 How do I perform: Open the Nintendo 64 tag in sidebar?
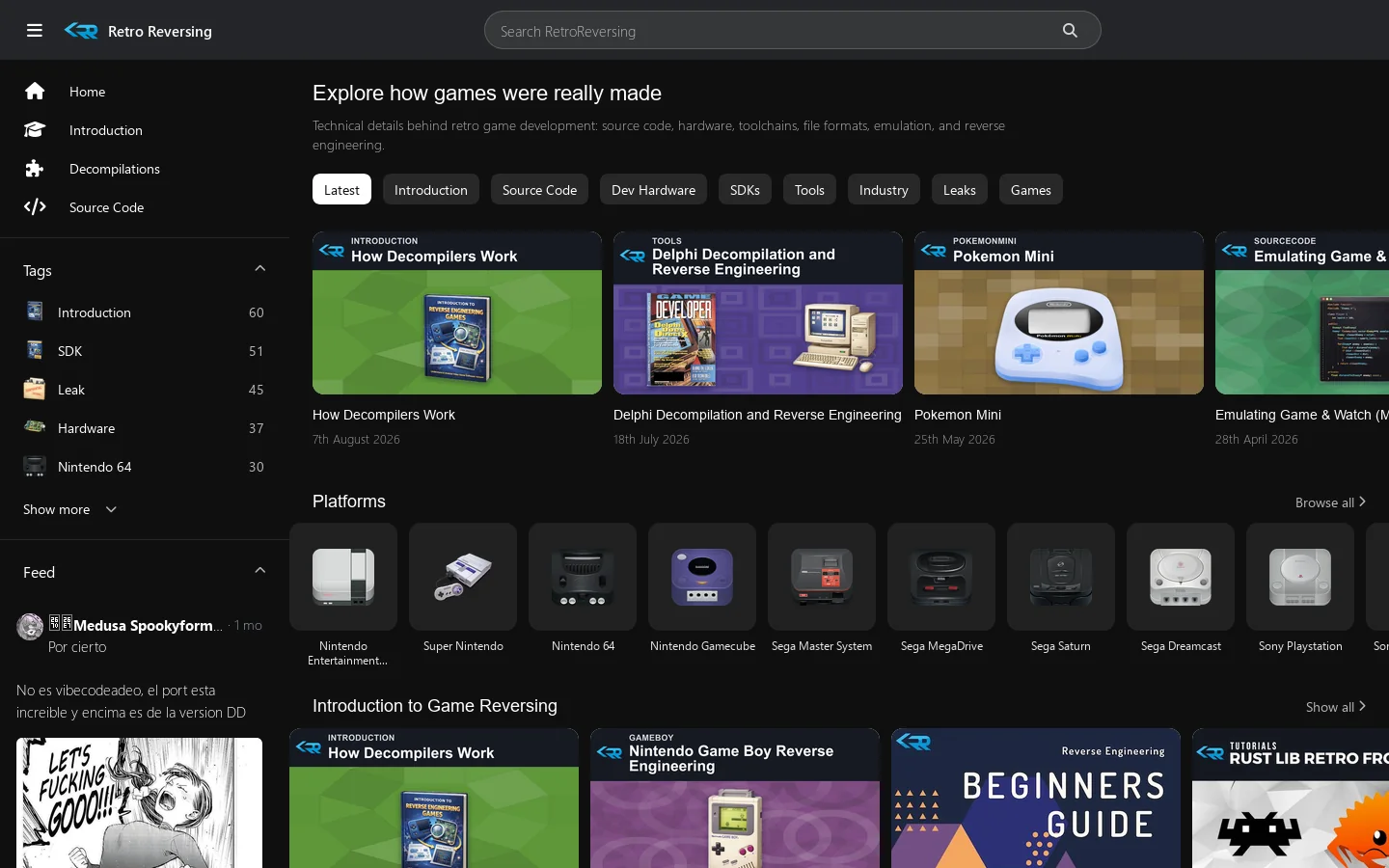click(144, 467)
